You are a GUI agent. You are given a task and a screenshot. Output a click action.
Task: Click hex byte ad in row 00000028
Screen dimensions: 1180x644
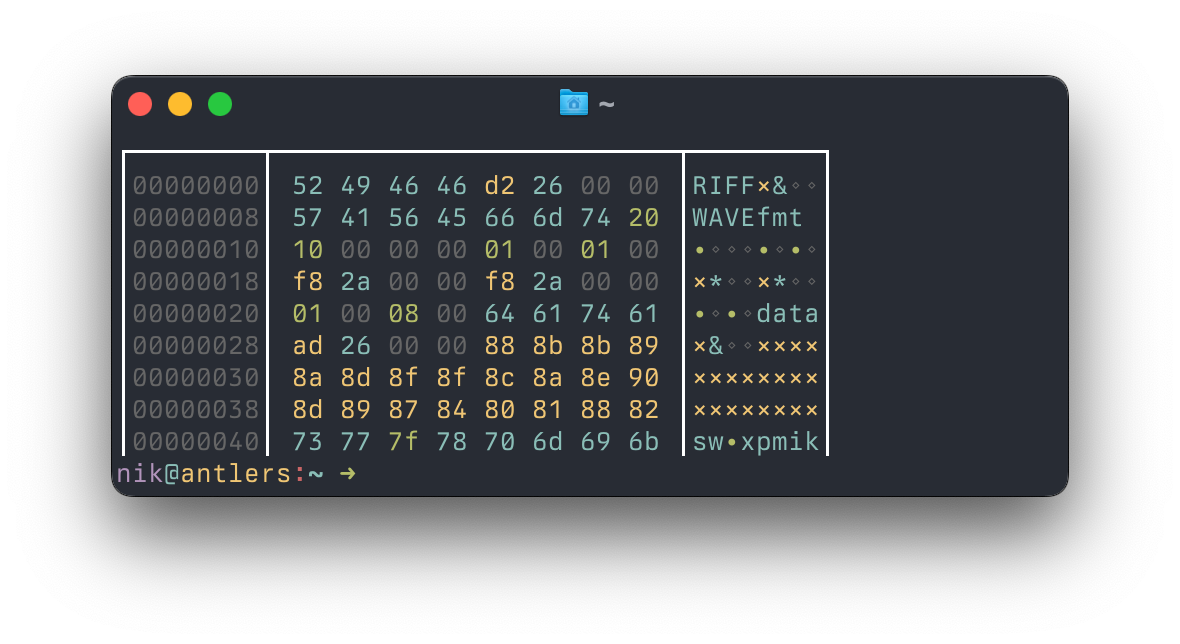click(308, 346)
